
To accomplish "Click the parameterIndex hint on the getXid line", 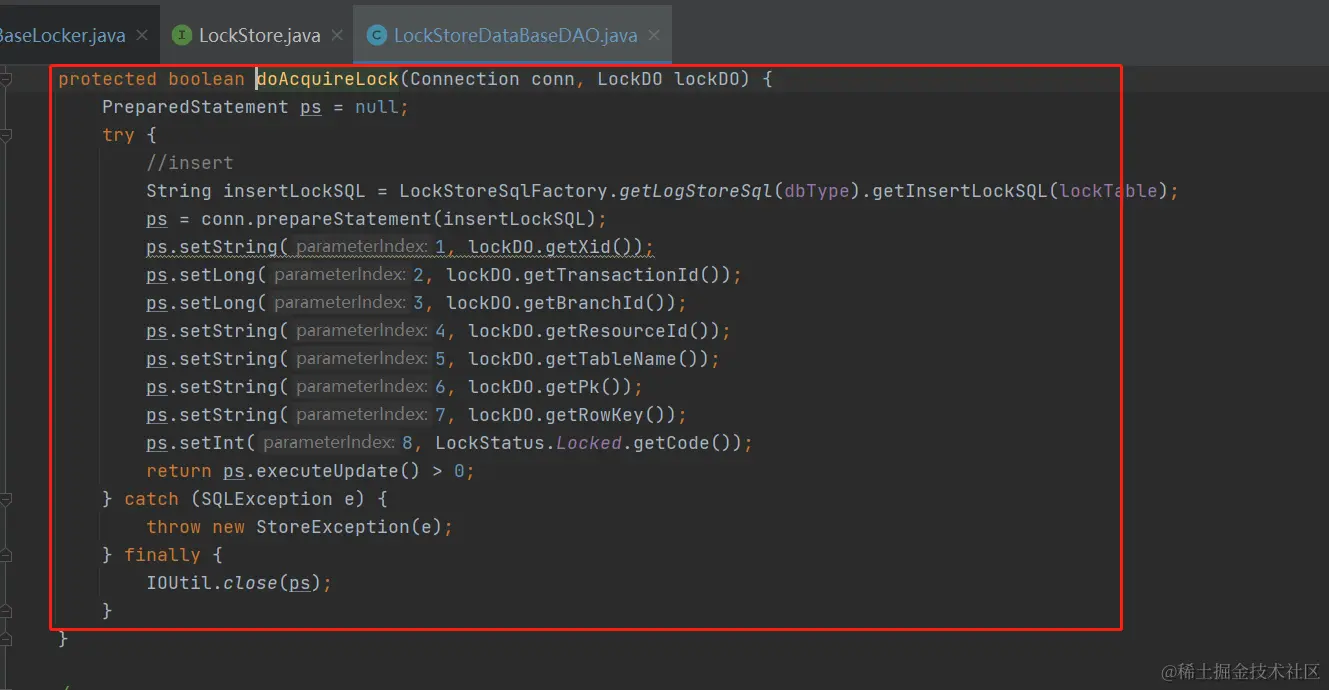I will (363, 247).
